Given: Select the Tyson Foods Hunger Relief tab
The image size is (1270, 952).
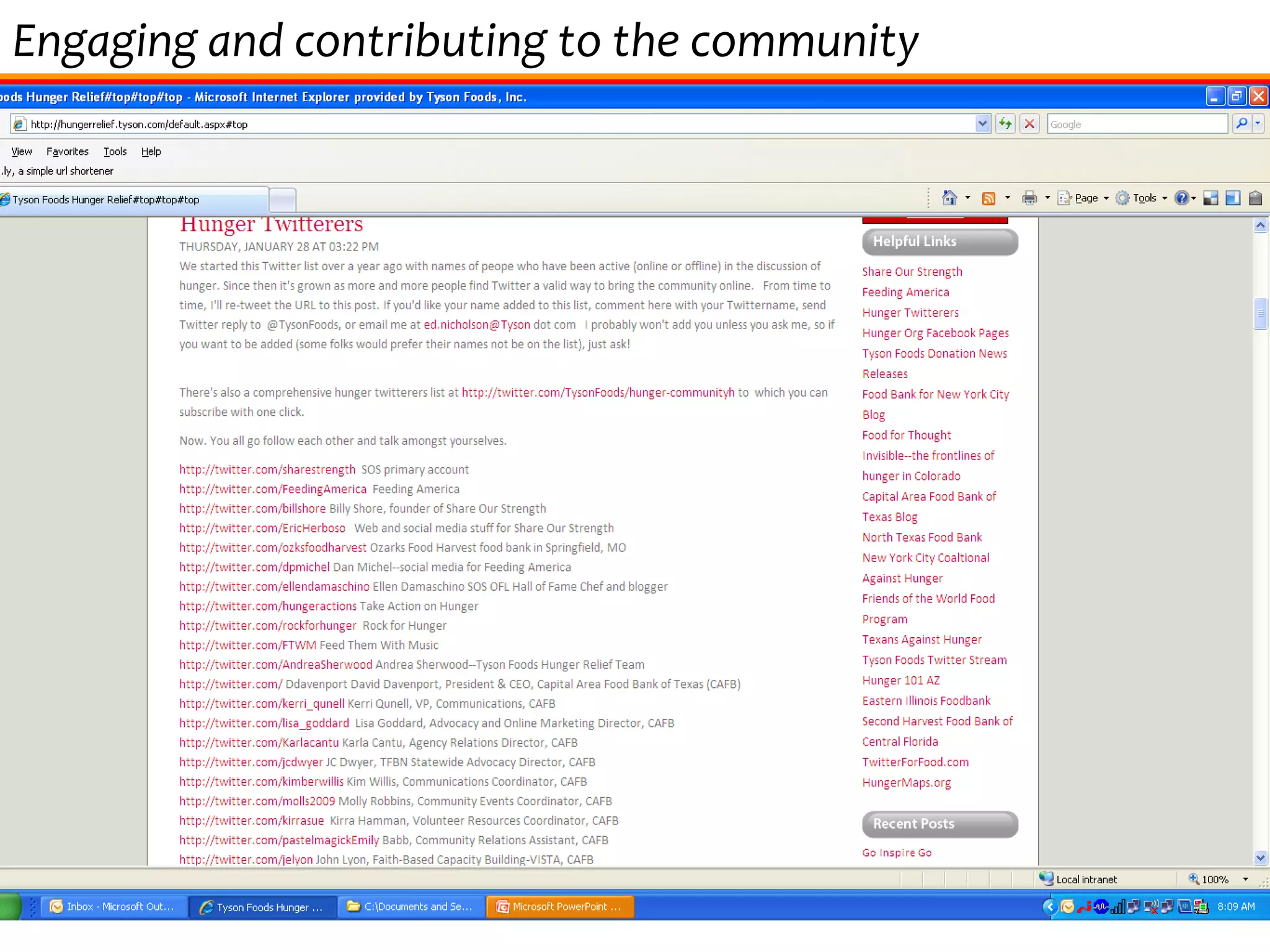Looking at the screenshot, I should click(x=133, y=200).
